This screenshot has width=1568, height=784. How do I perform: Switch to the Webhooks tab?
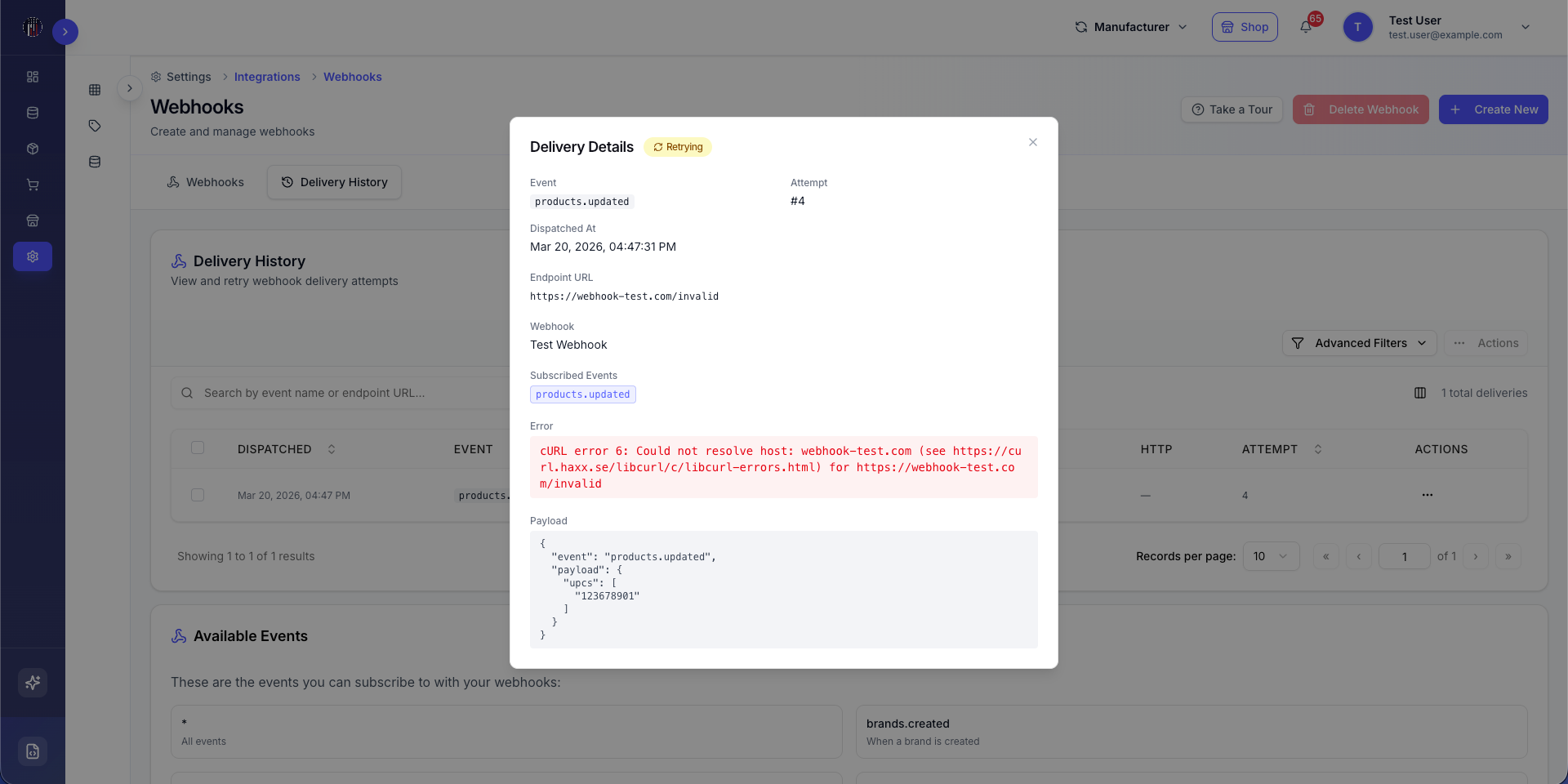[206, 182]
